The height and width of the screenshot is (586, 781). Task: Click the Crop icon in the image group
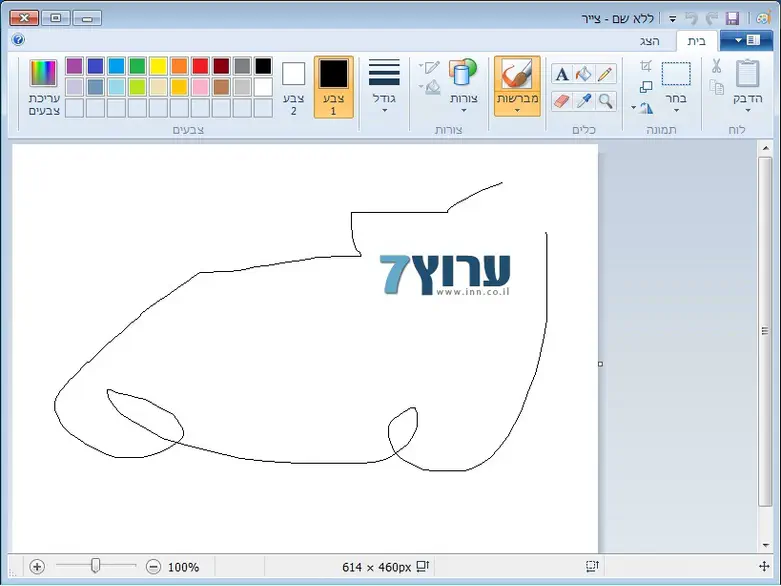point(646,66)
